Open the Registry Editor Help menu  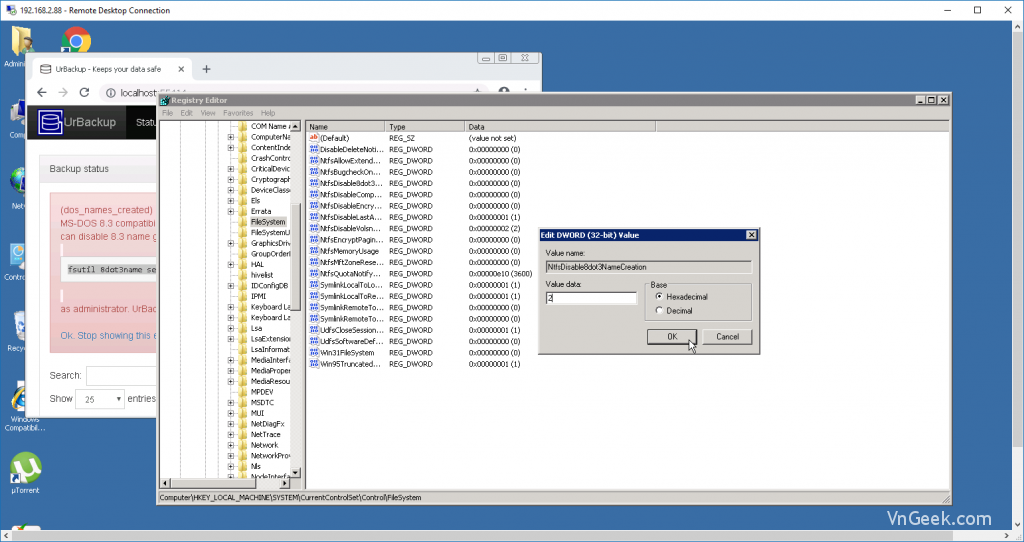[268, 113]
